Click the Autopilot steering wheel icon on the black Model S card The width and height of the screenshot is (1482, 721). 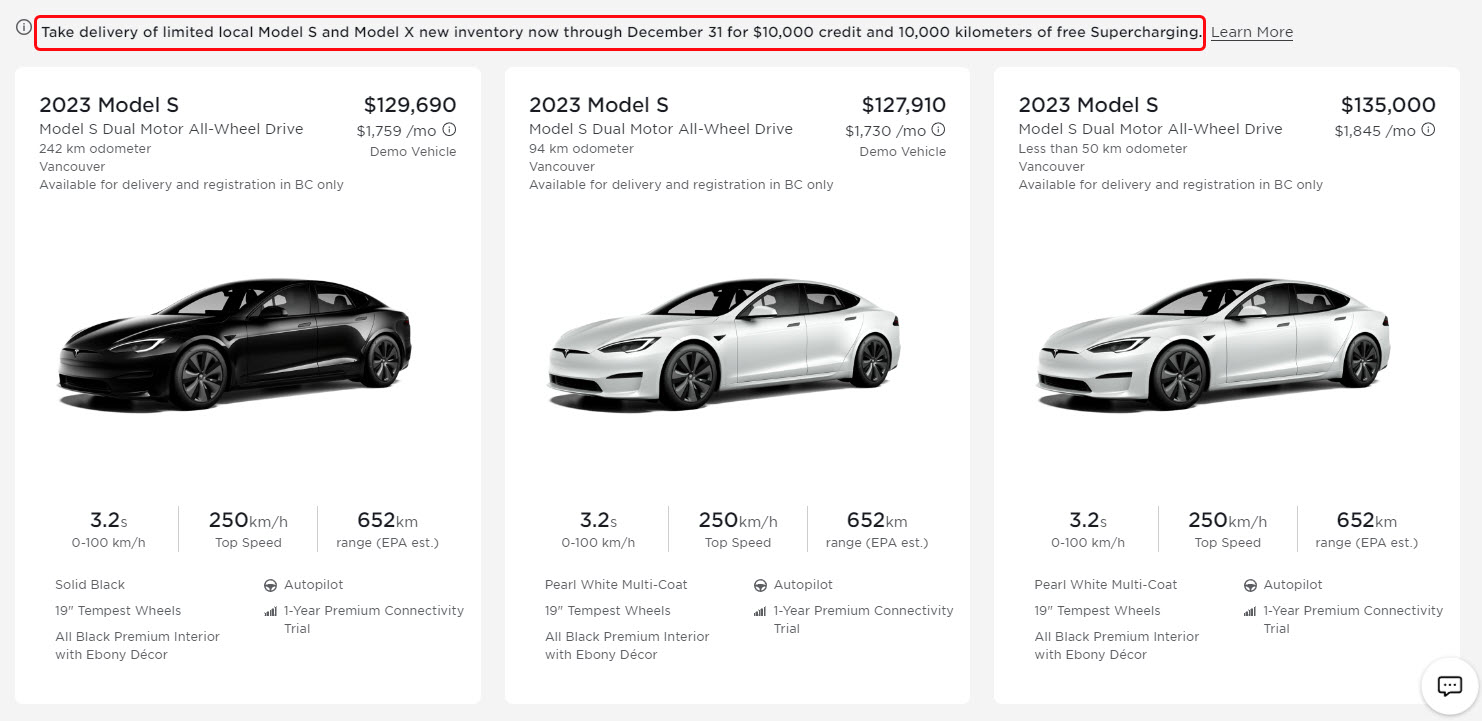click(271, 585)
